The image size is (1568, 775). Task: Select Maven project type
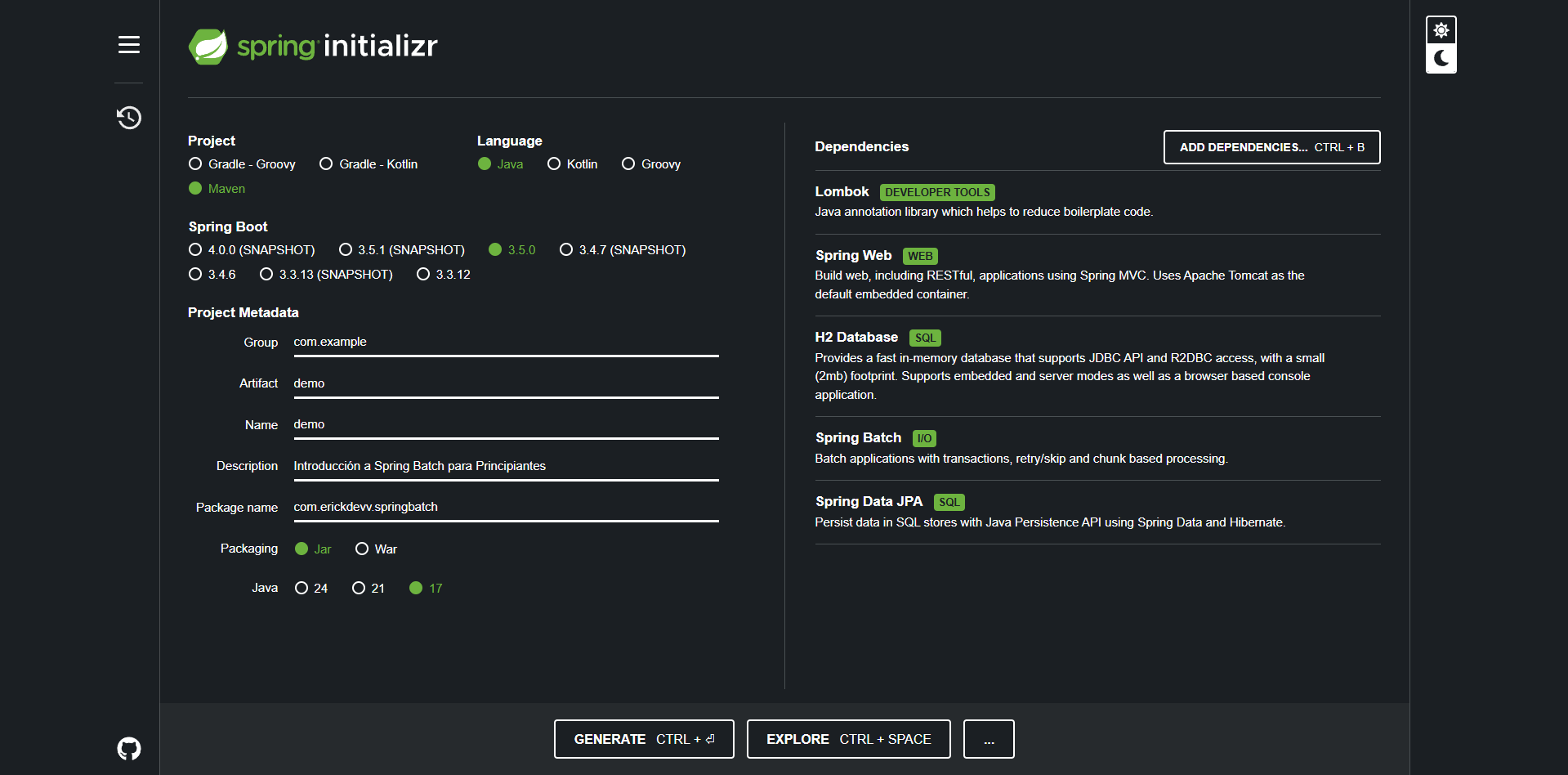coord(217,189)
